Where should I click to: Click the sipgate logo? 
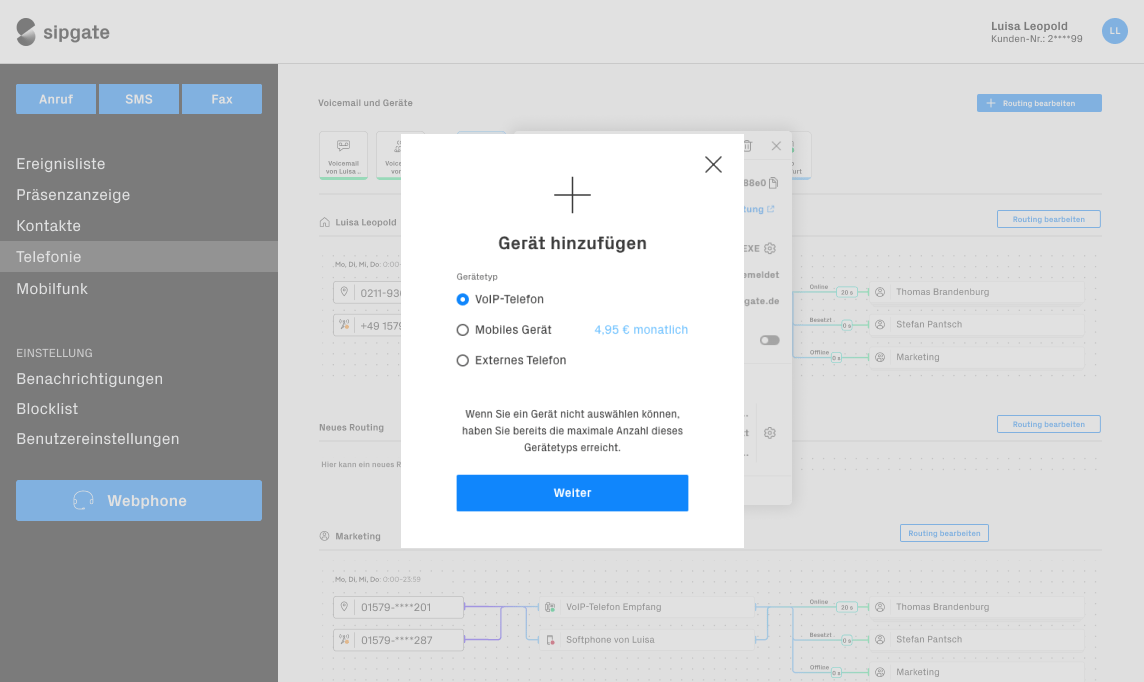point(63,32)
